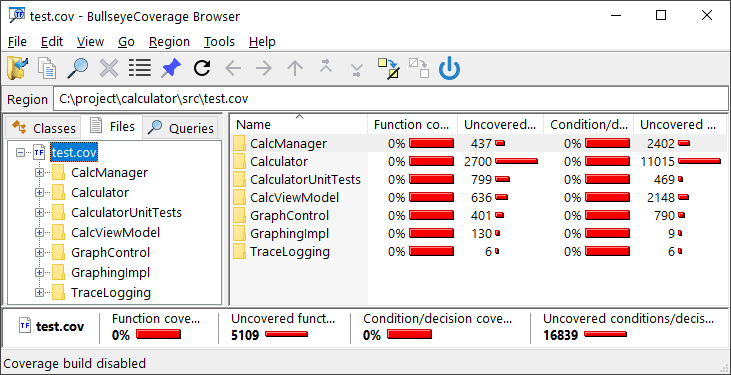Click the CalcViewModel folder icon in list
This screenshot has width=731, height=375.
click(240, 197)
